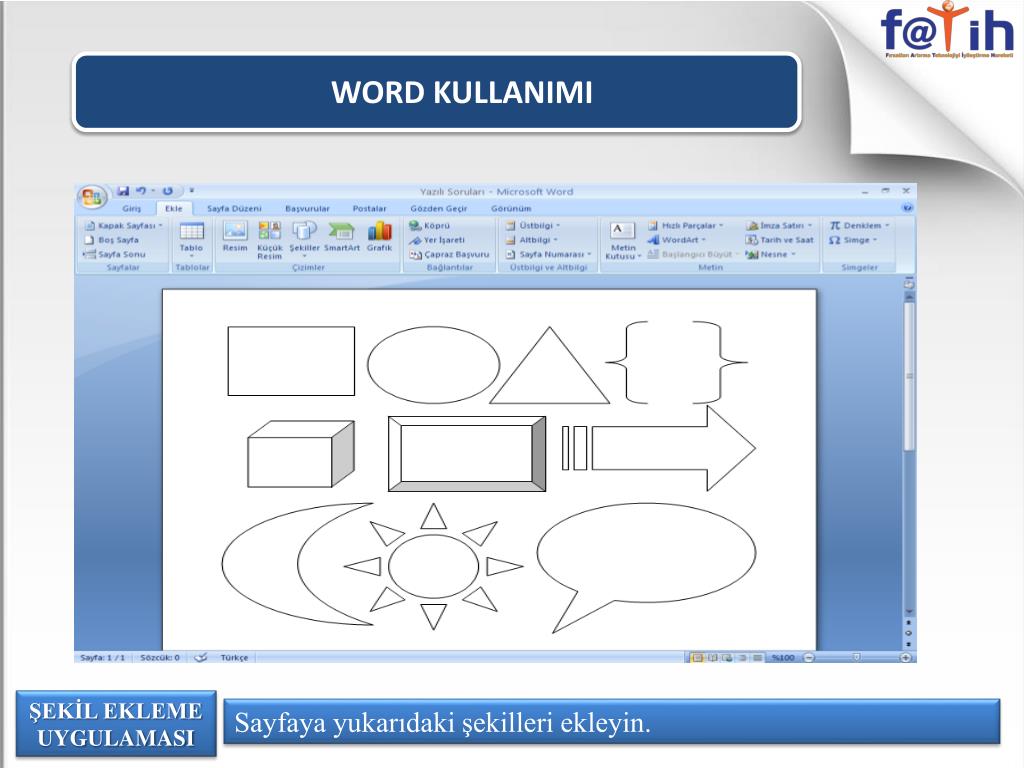This screenshot has width=1024, height=768.
Task: Click the Save icon in quick access toolbar
Action: point(123,191)
